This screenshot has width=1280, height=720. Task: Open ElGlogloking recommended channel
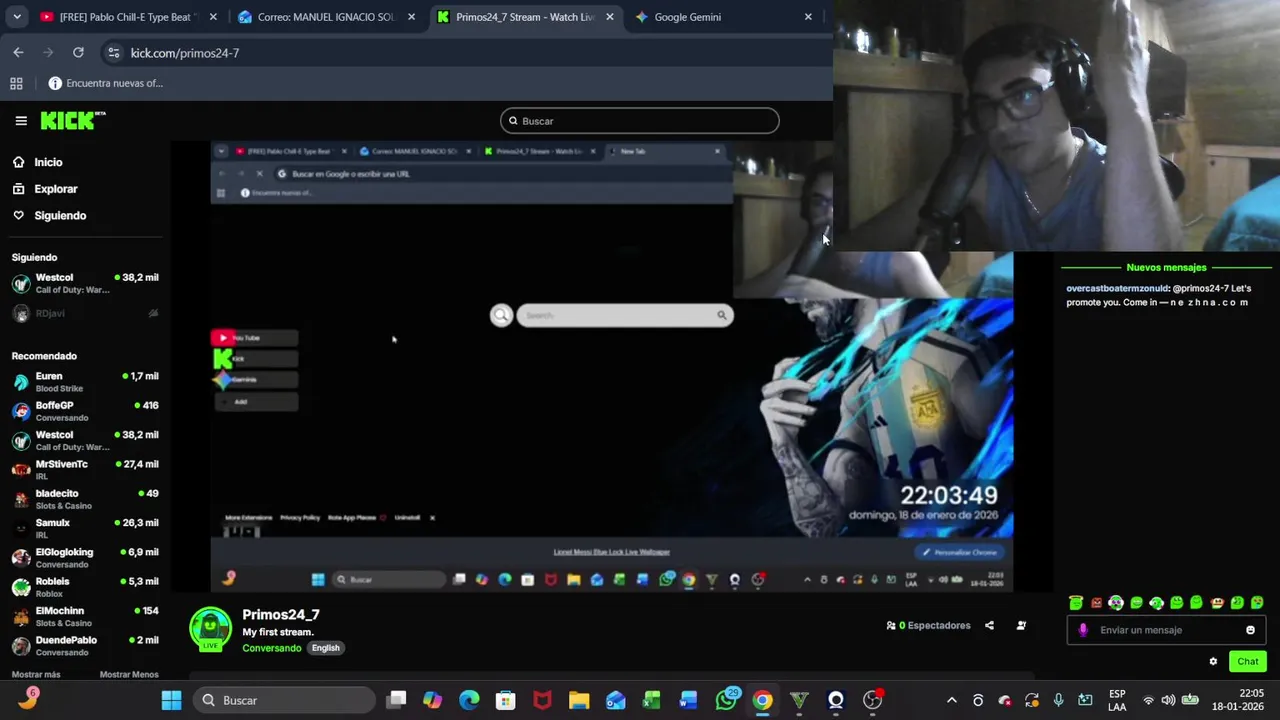tap(85, 558)
